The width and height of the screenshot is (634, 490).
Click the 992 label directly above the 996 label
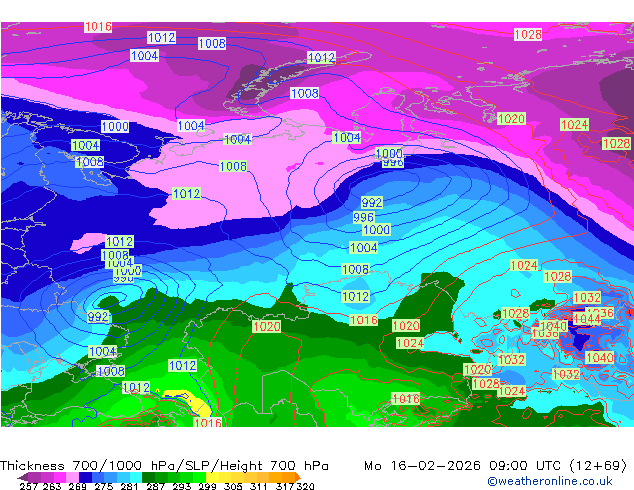coord(372,202)
